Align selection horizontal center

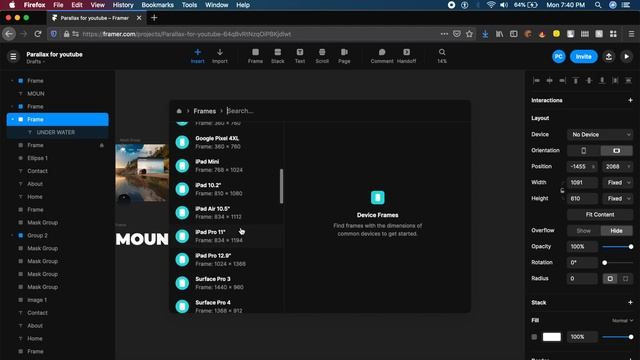(549, 81)
